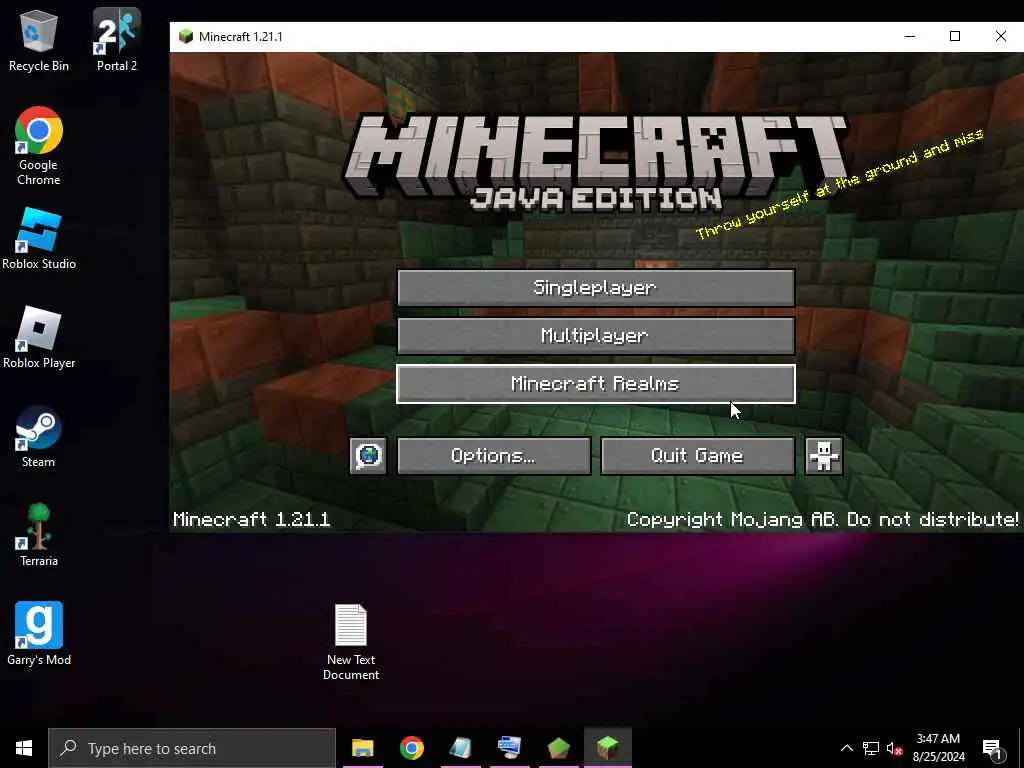Switch to Chrome on the taskbar

tap(411, 748)
